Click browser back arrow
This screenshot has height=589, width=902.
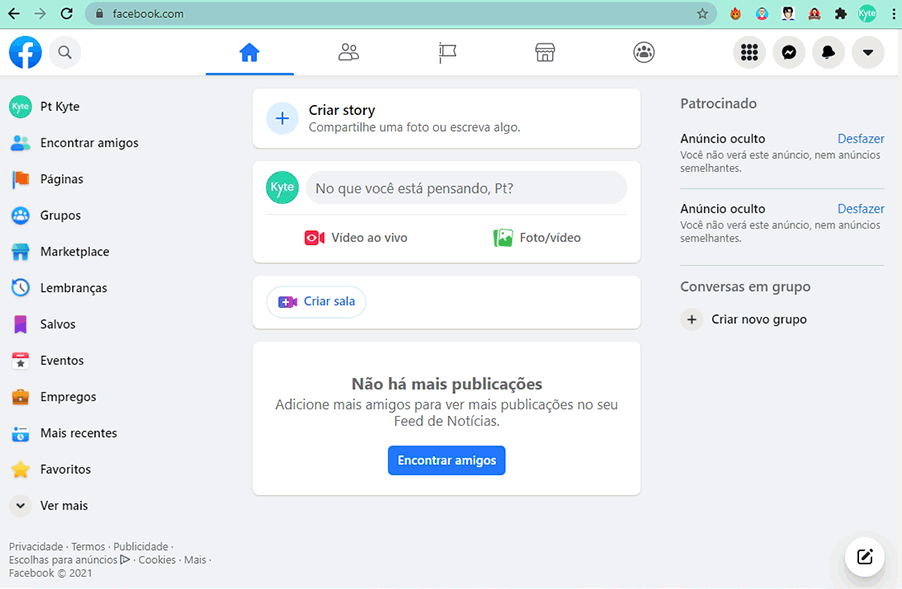click(14, 13)
